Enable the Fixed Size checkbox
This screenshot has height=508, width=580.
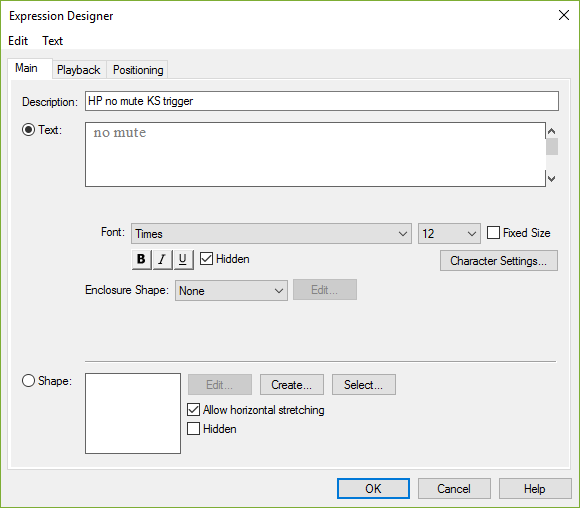tap(493, 233)
